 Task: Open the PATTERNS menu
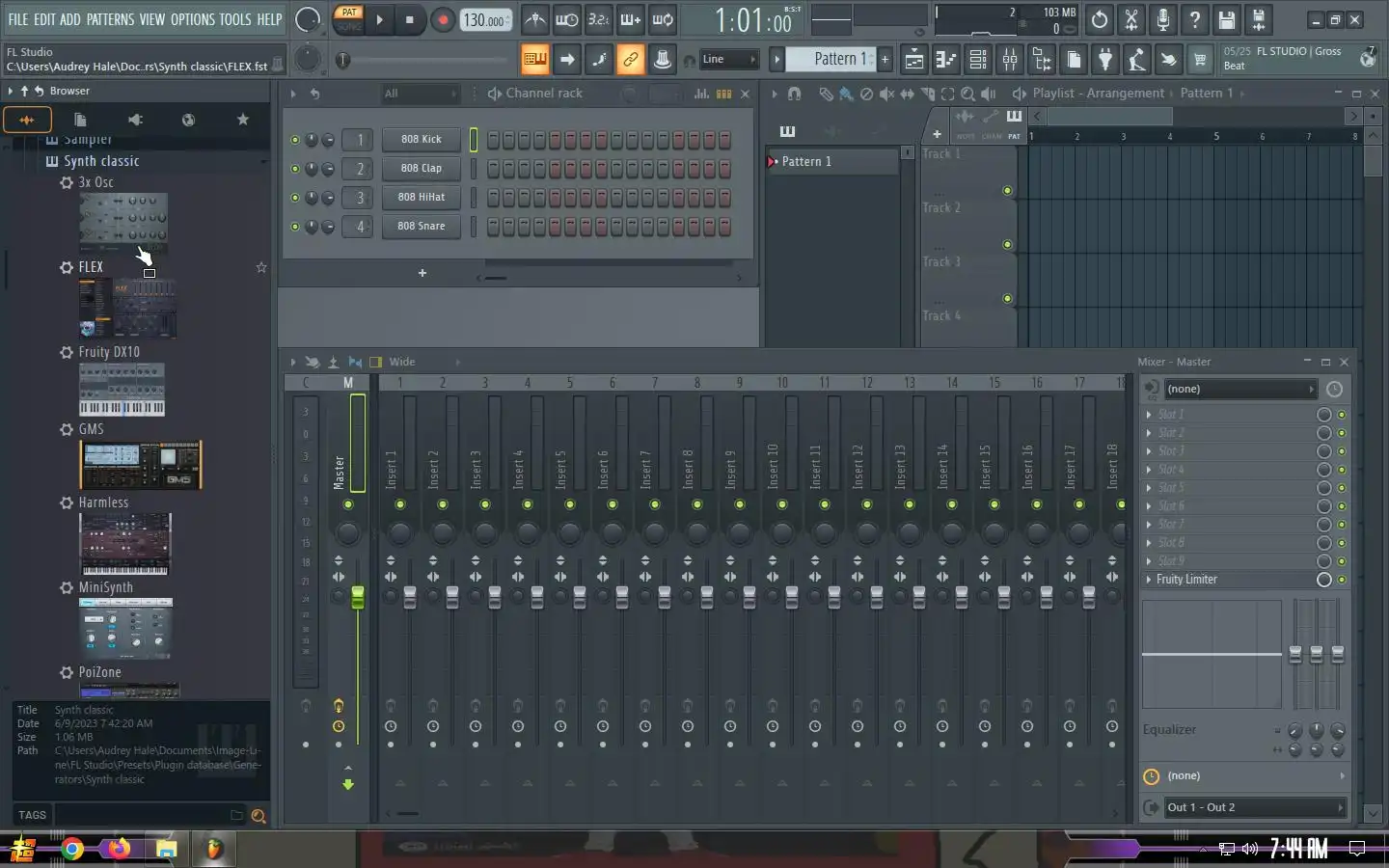pyautogui.click(x=110, y=19)
